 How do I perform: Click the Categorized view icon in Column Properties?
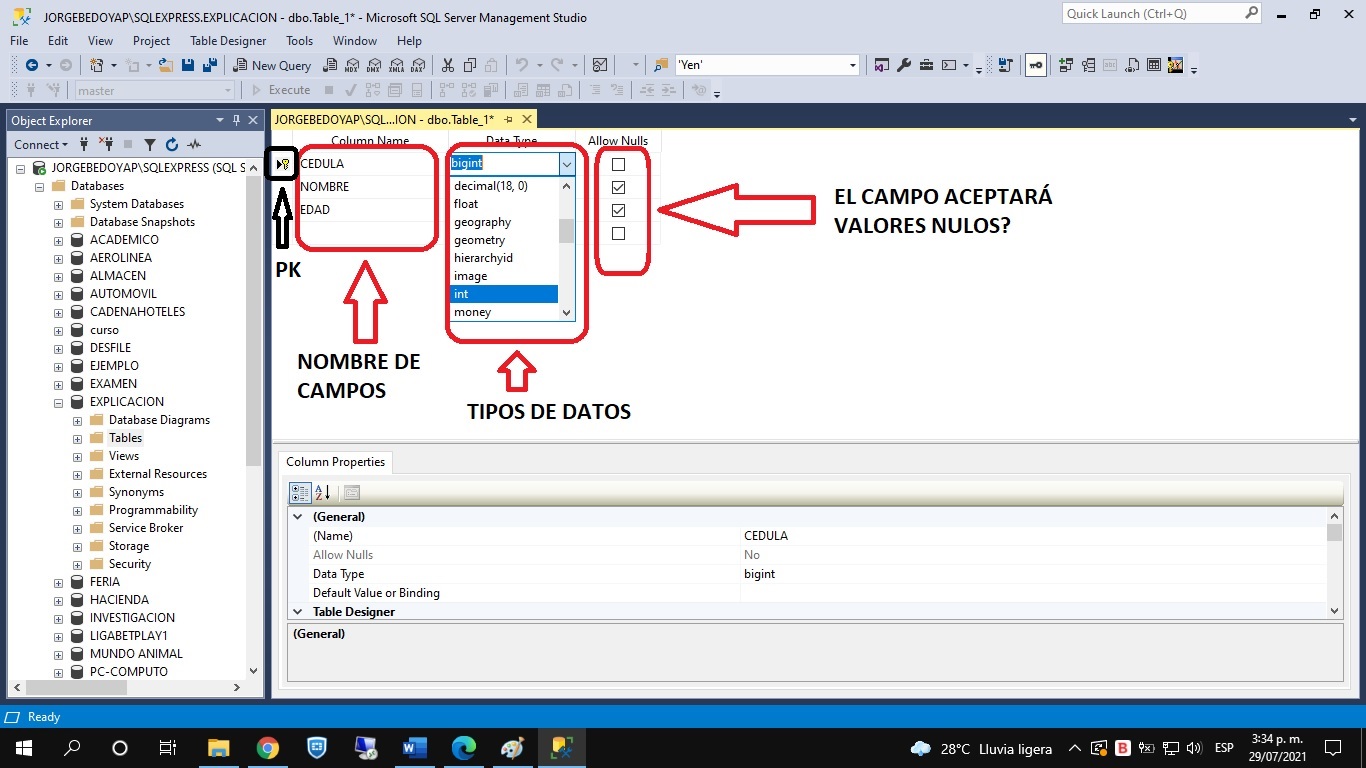pyautogui.click(x=299, y=492)
